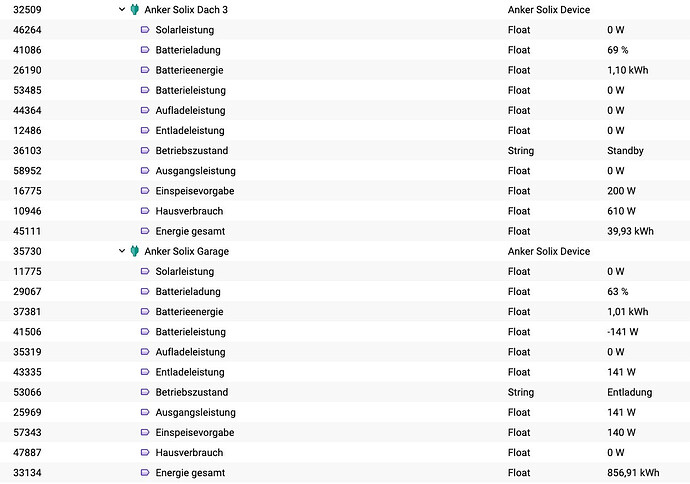Screen dimensions: 690x484
Task: Click variable icon of Batterieleistung -141 W
Action: pos(145,332)
